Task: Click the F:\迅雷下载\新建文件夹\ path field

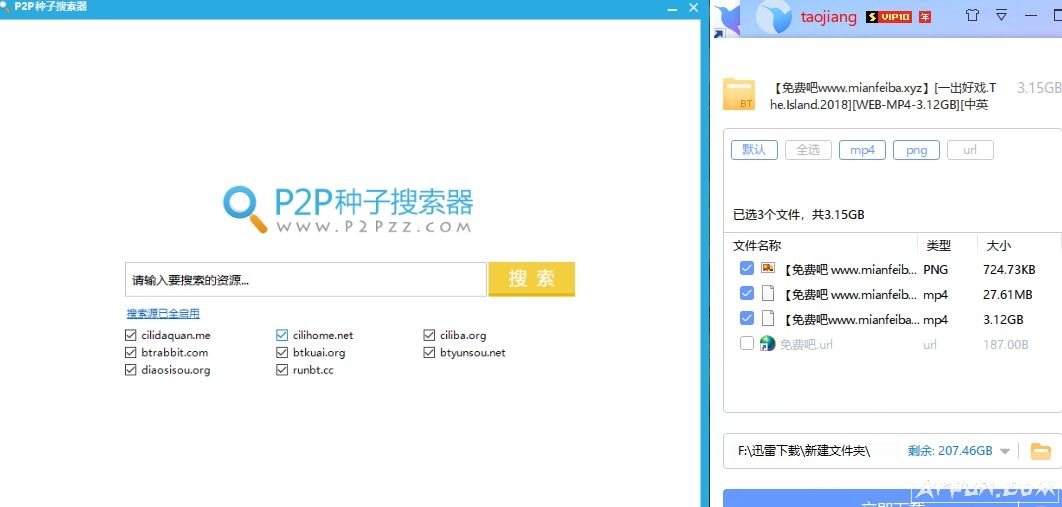Action: [x=805, y=451]
